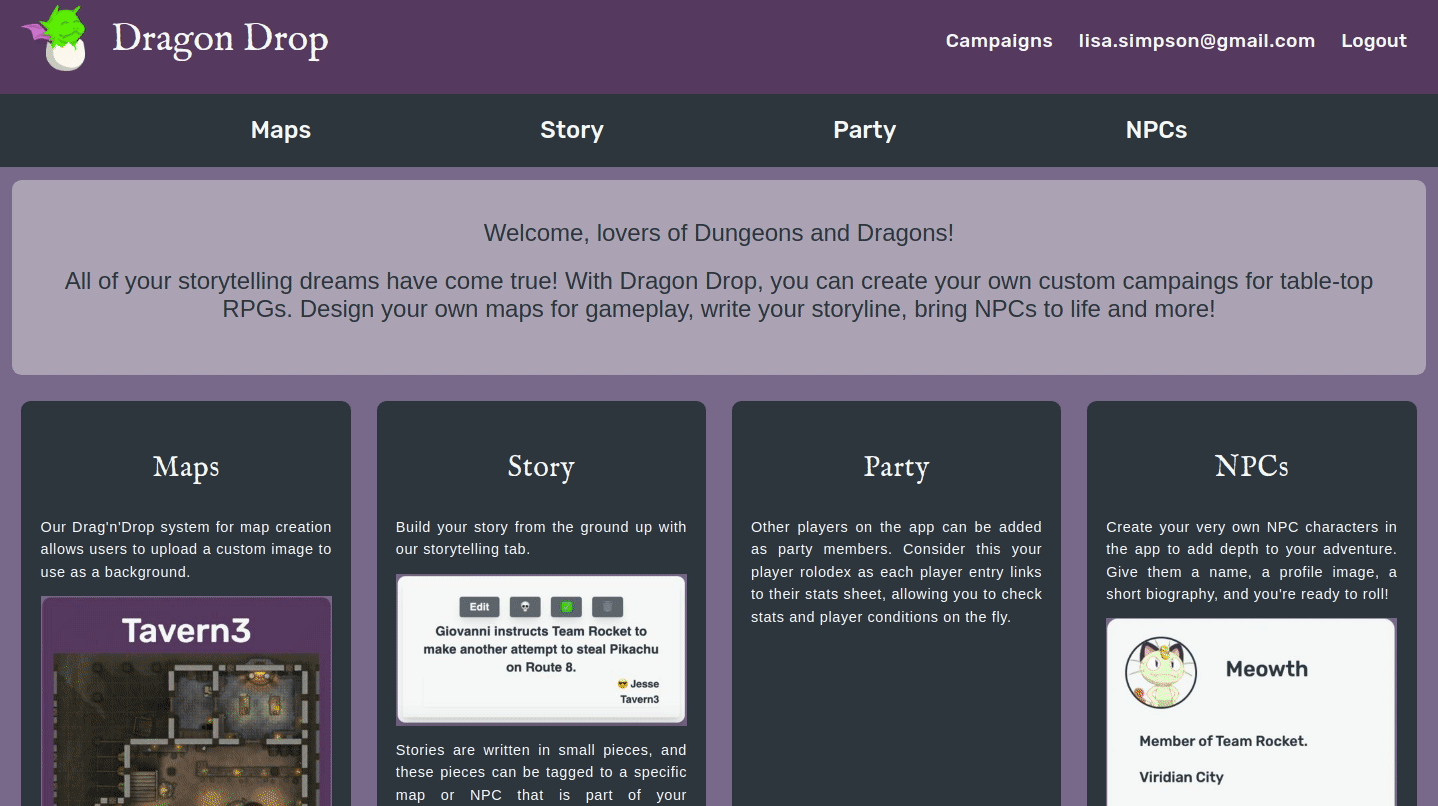The image size is (1438, 806).
Task: Click the Edit button in story preview
Action: [x=480, y=607]
